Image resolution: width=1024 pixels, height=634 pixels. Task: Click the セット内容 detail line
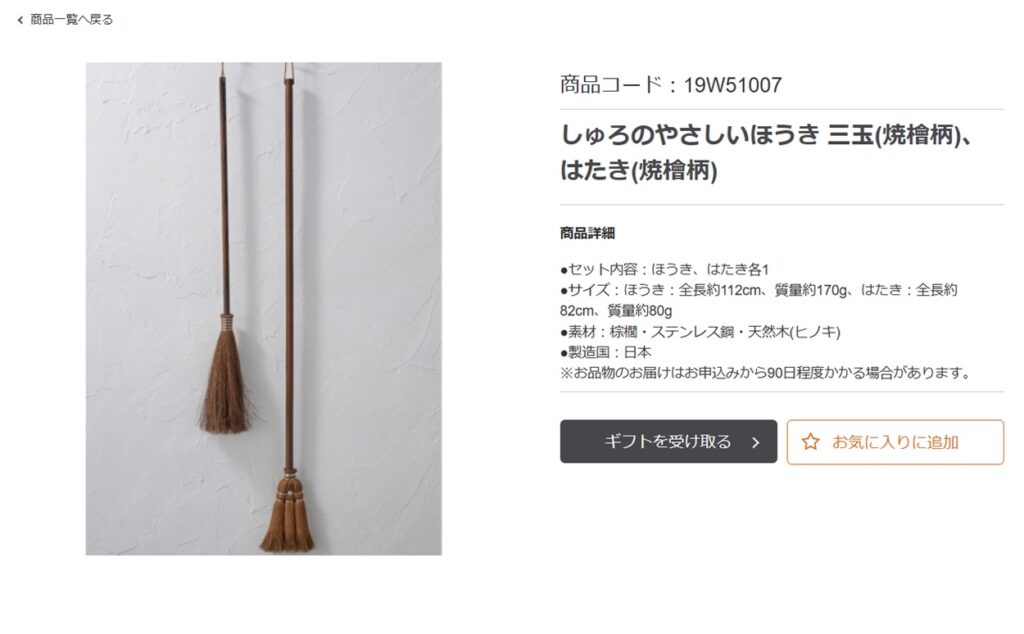pyautogui.click(x=664, y=269)
